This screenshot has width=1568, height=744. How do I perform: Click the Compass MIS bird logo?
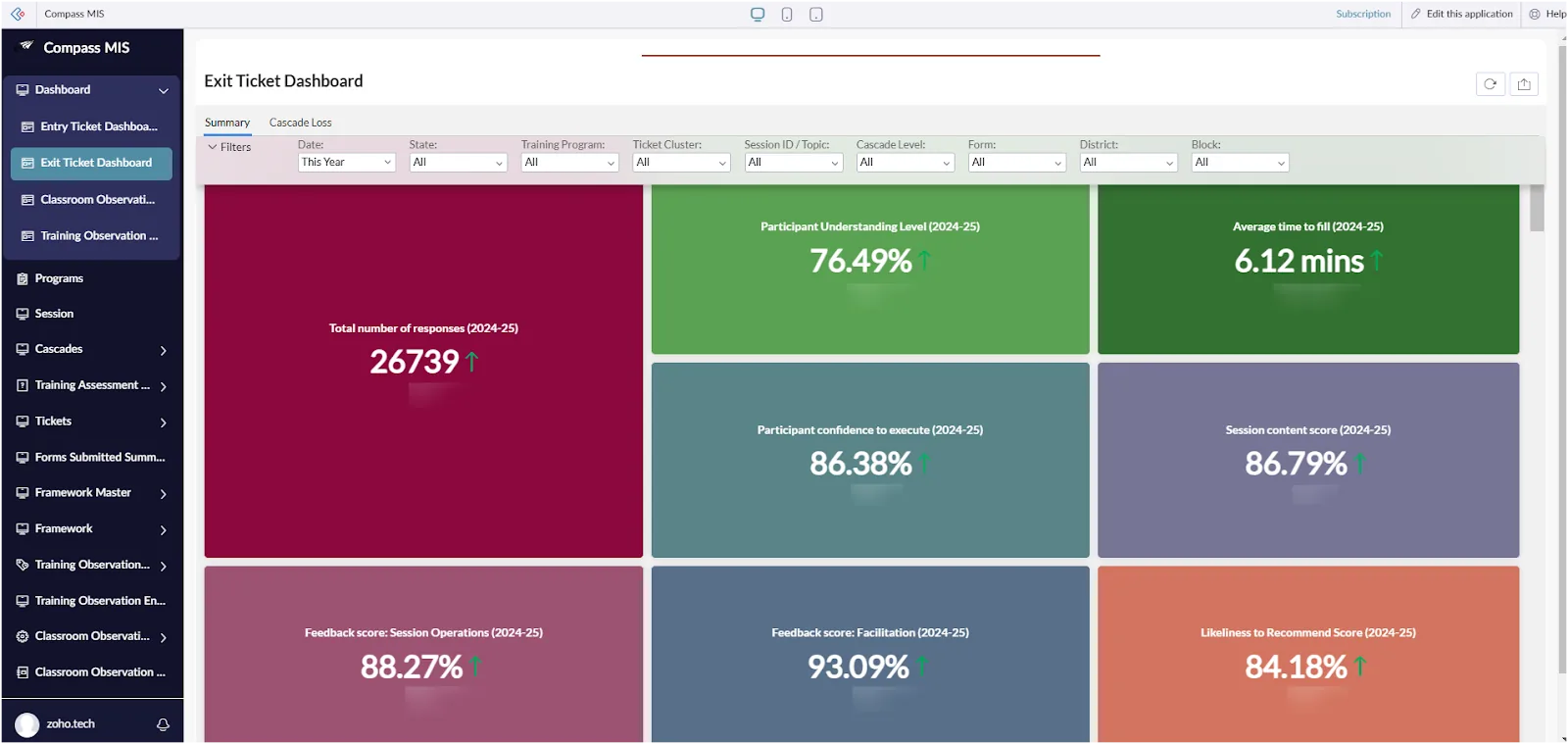(26, 46)
